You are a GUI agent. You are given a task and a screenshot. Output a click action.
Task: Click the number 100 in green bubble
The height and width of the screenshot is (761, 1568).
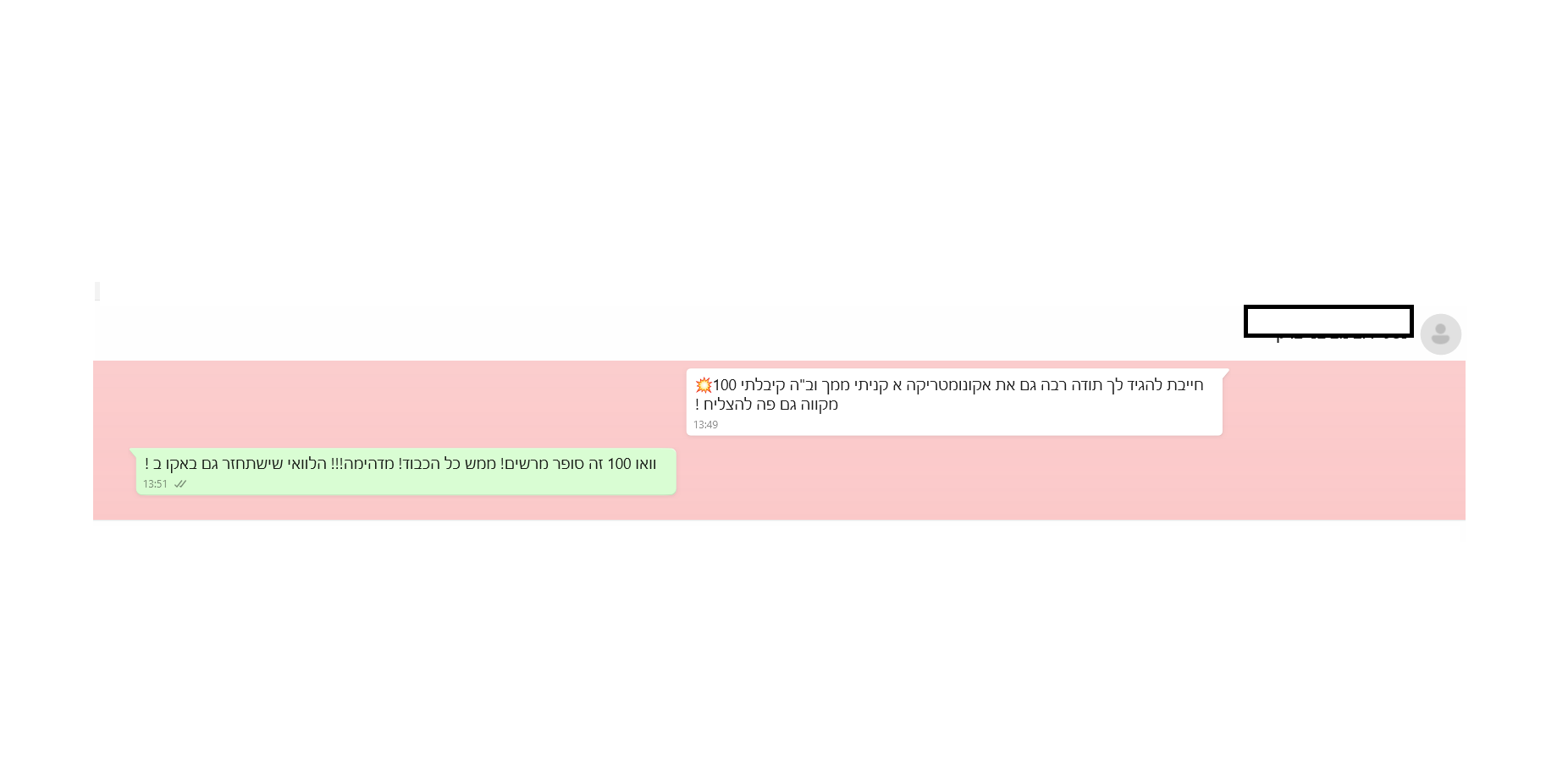(x=620, y=464)
